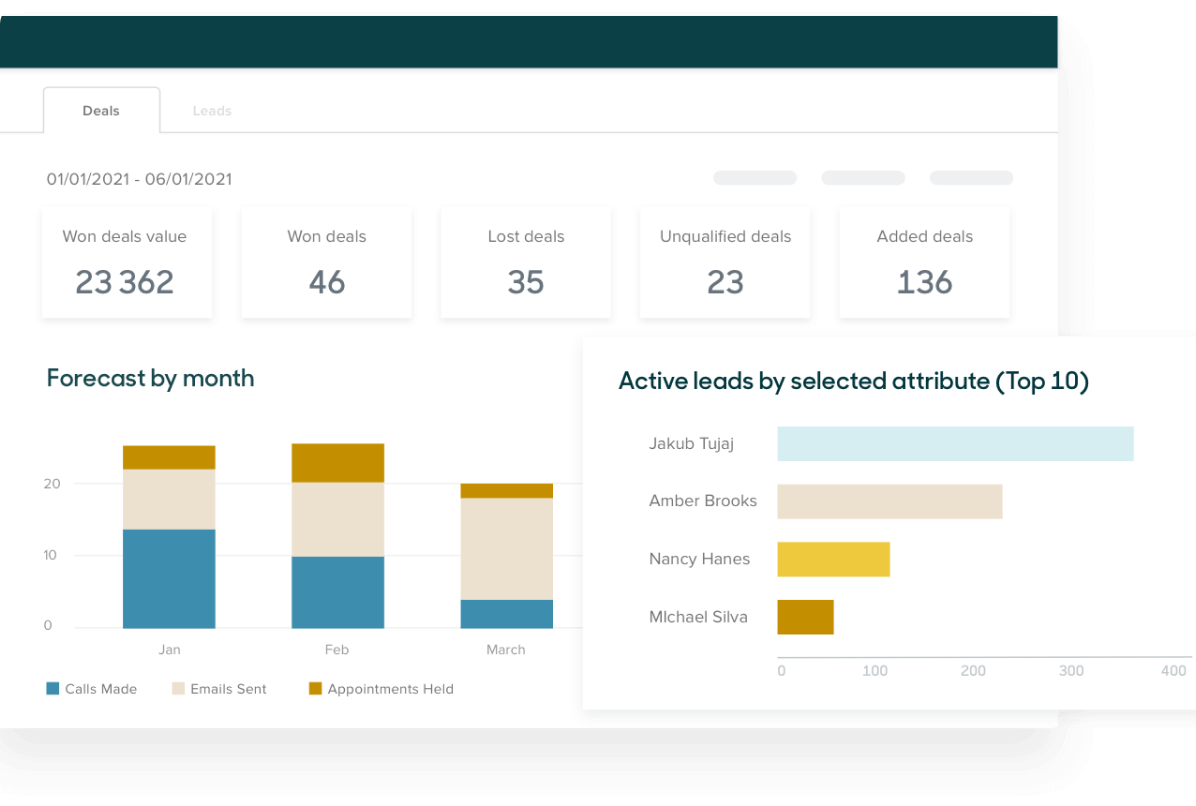Open the Leads tab
Image resolution: width=1196 pixels, height=806 pixels.
(212, 111)
